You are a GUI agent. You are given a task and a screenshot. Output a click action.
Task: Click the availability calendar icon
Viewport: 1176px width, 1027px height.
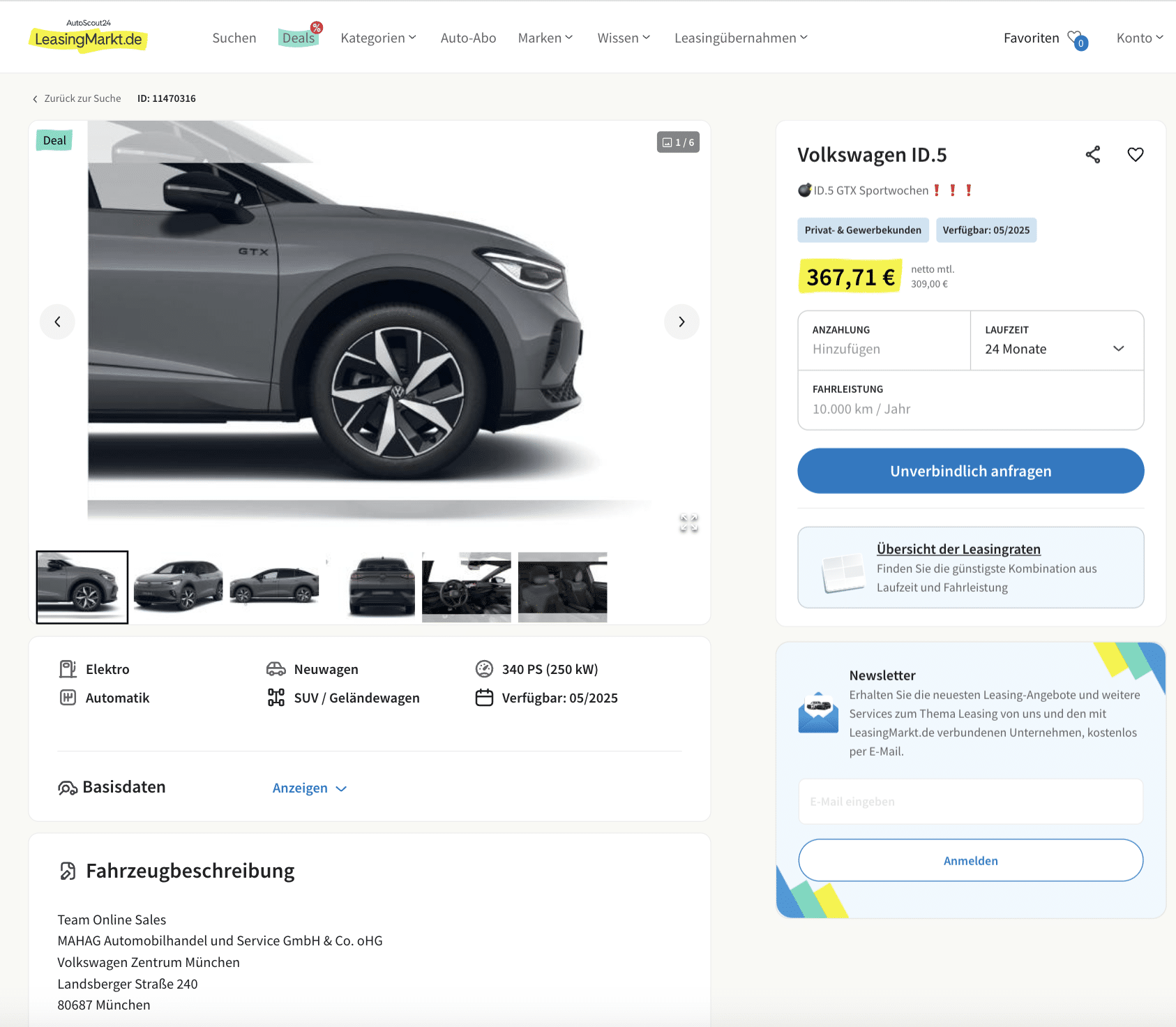click(x=484, y=698)
